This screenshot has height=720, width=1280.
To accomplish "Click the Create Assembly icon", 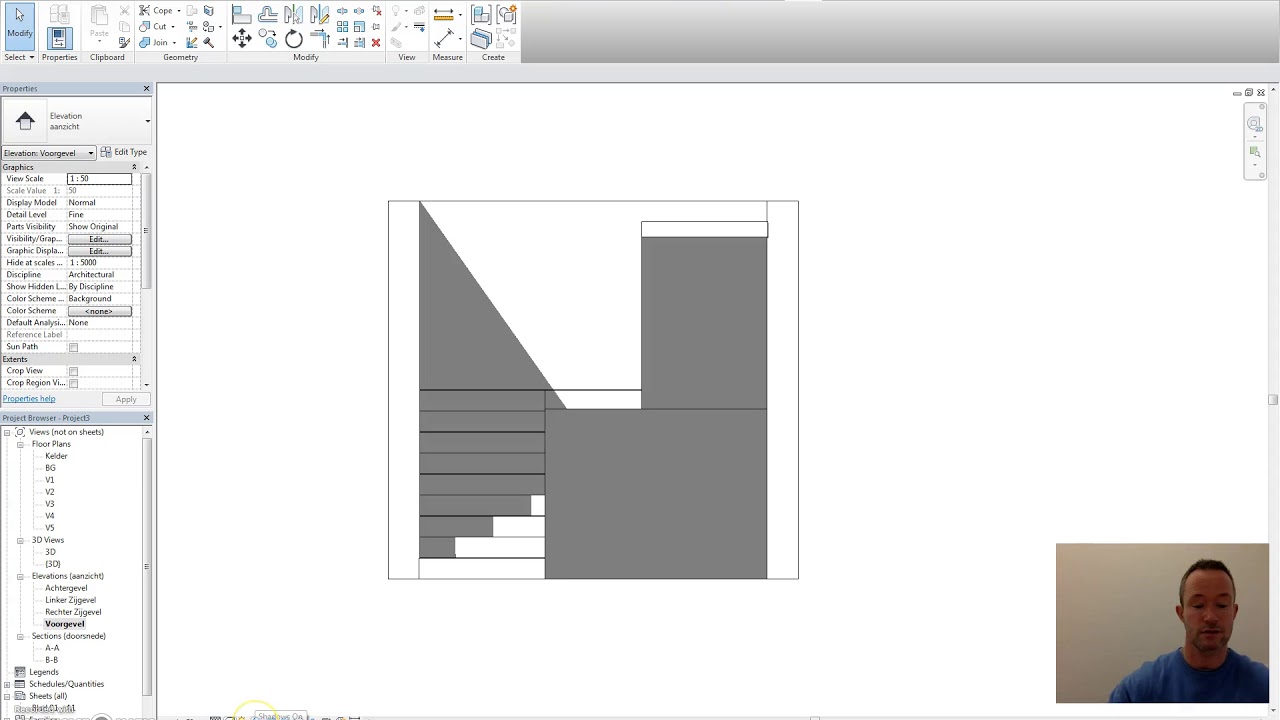I will [481, 14].
